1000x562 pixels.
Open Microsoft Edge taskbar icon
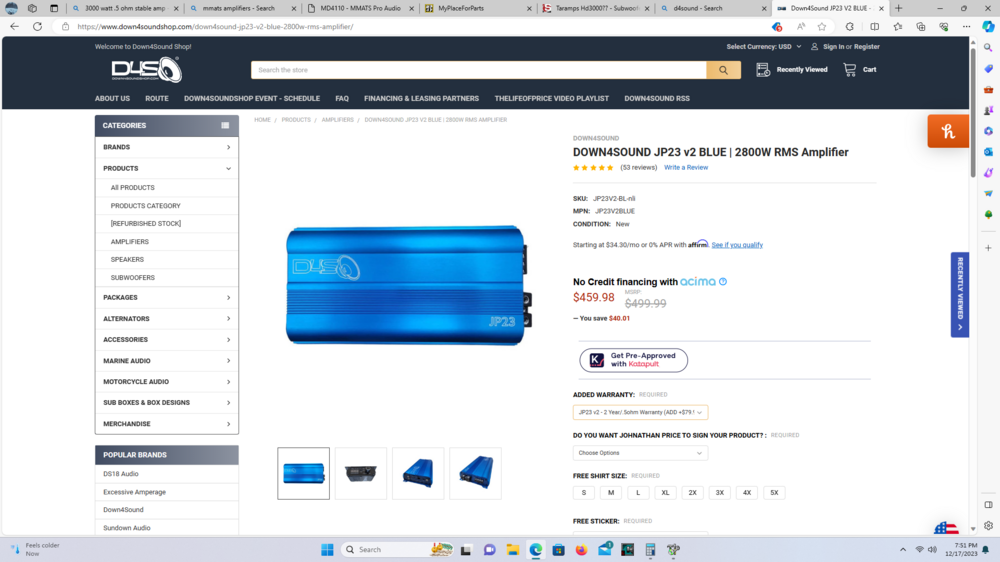[x=536, y=549]
